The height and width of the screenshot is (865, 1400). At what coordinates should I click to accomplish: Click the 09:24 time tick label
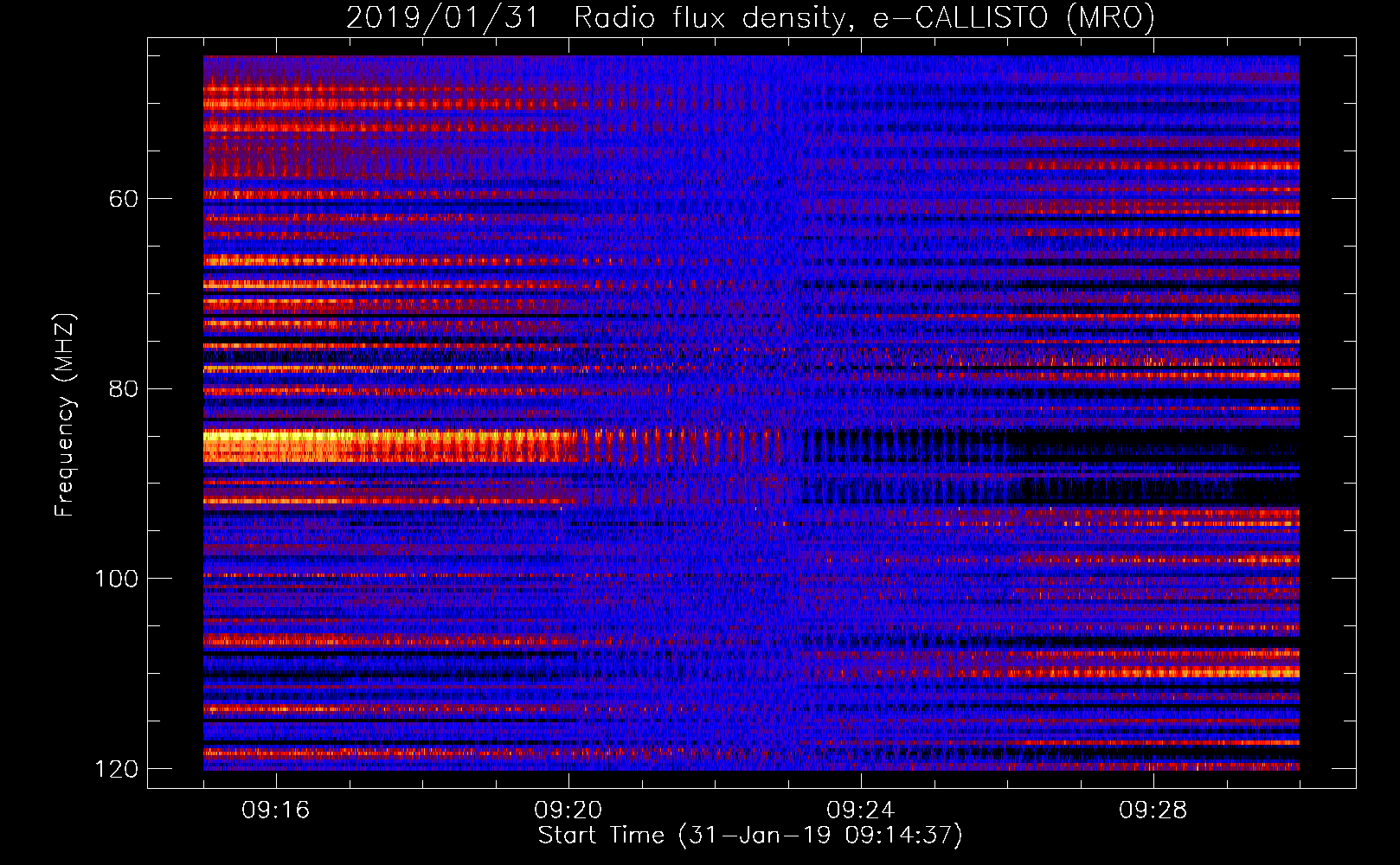coord(861,811)
